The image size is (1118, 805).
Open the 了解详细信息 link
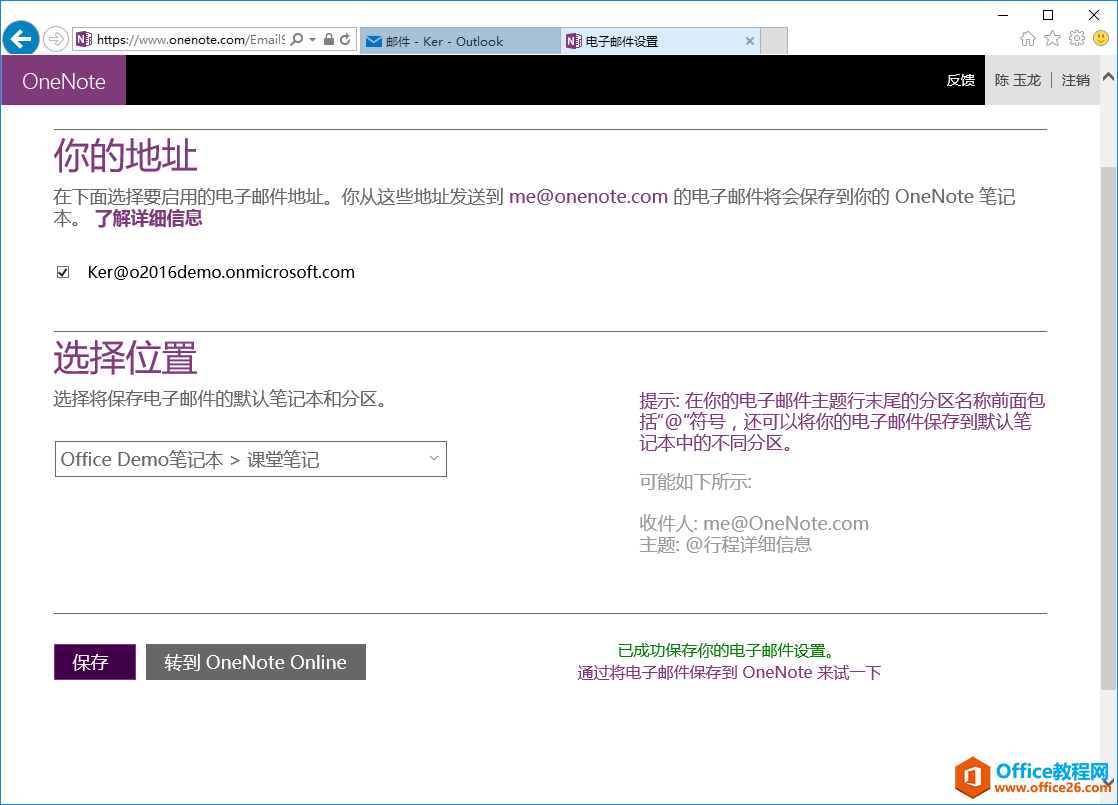(148, 218)
